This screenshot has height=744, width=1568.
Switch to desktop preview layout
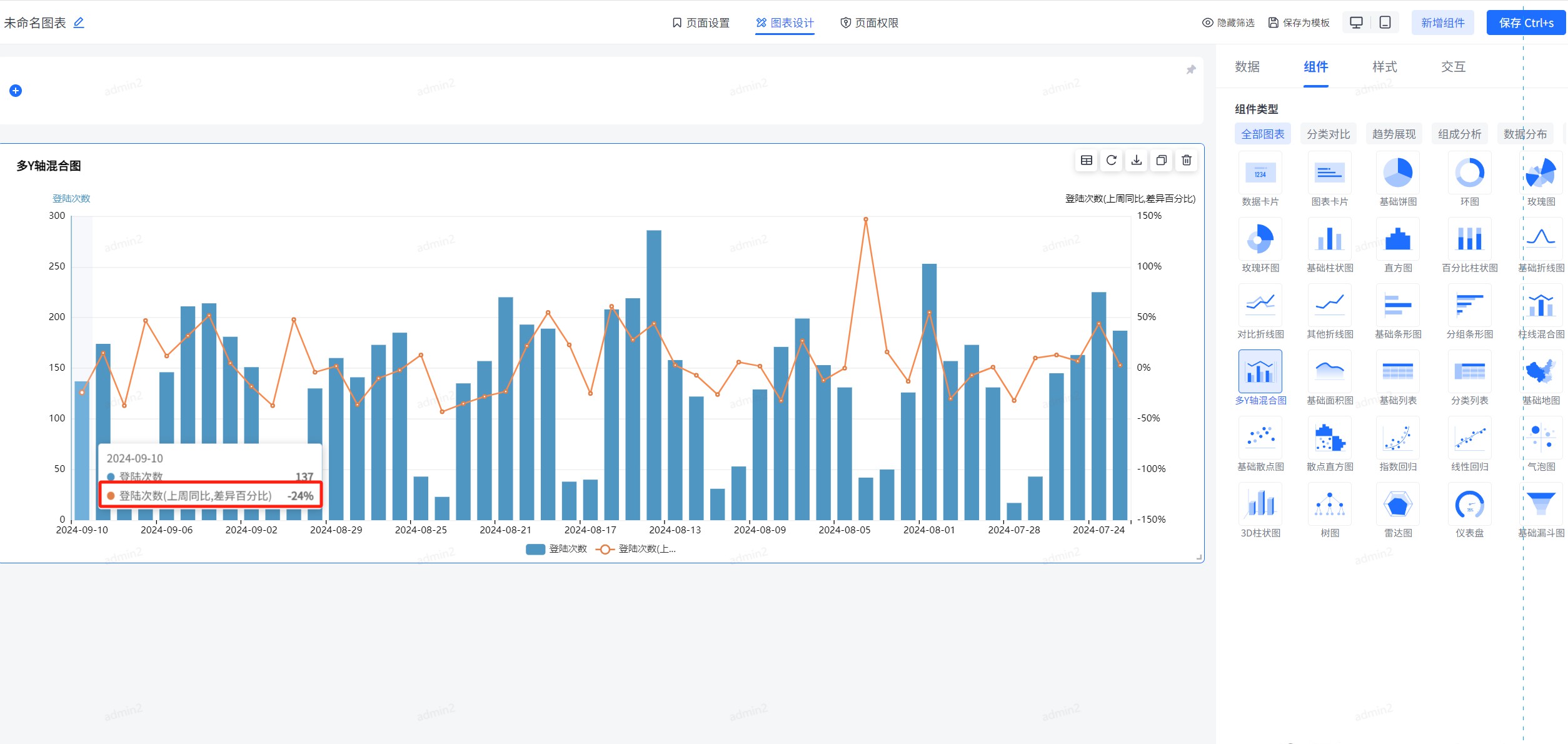1356,23
